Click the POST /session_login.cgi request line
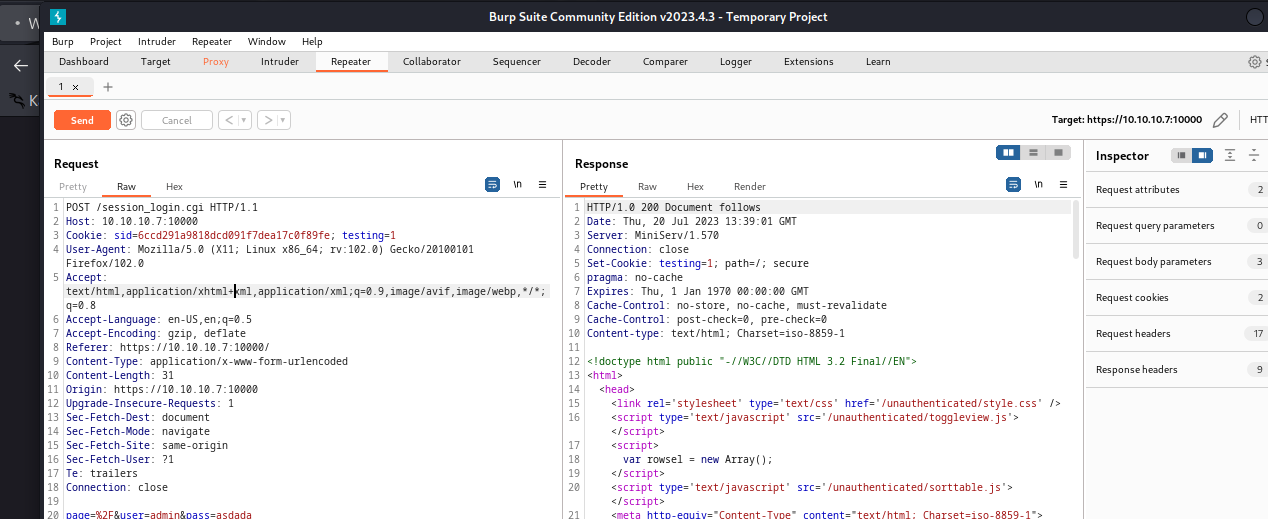Image resolution: width=1268 pixels, height=519 pixels. [x=162, y=208]
